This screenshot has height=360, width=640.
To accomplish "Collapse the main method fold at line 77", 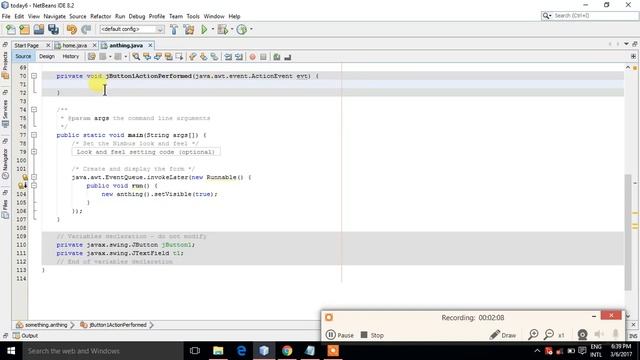I will (x=34, y=135).
